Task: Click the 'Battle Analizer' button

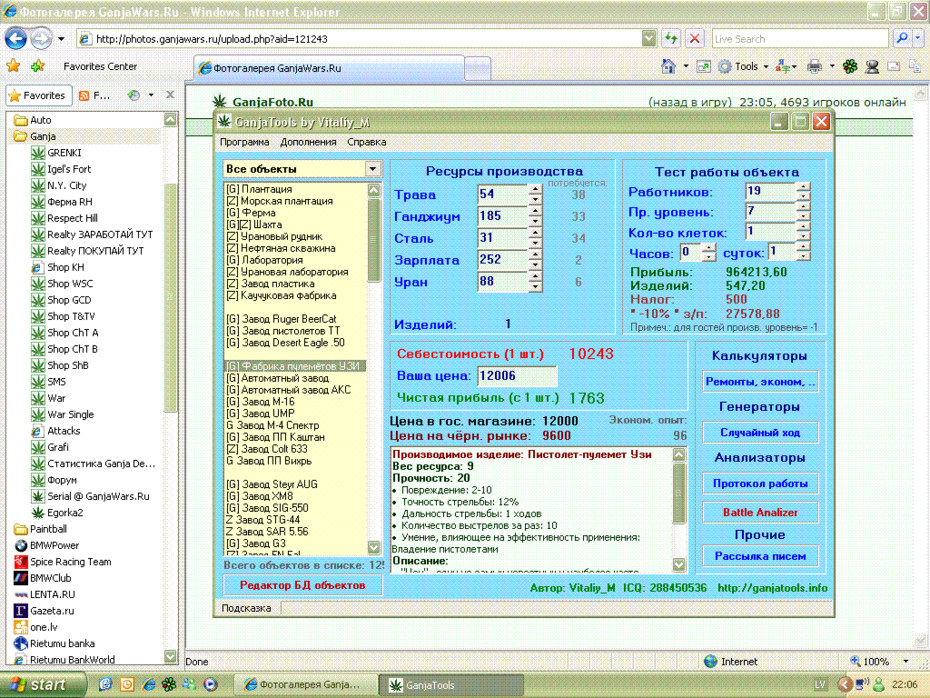Action: click(760, 512)
